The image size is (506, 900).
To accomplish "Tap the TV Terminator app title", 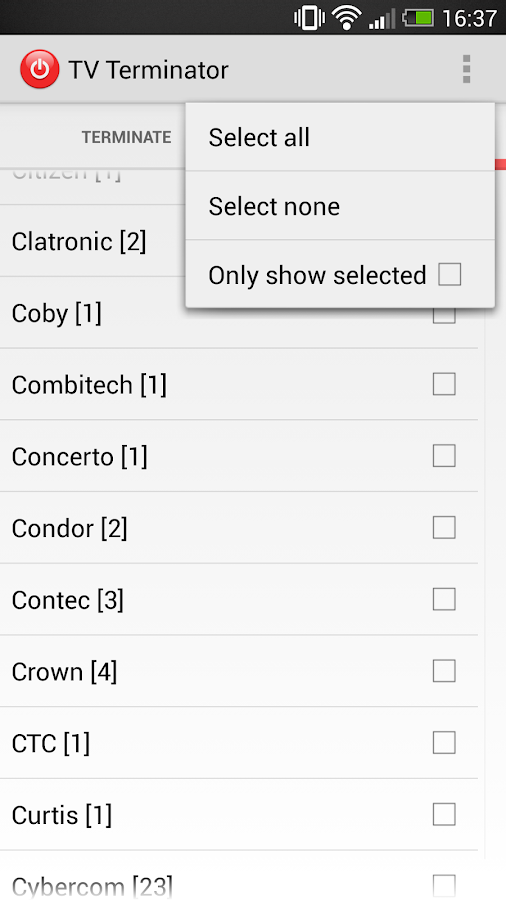I will [148, 70].
